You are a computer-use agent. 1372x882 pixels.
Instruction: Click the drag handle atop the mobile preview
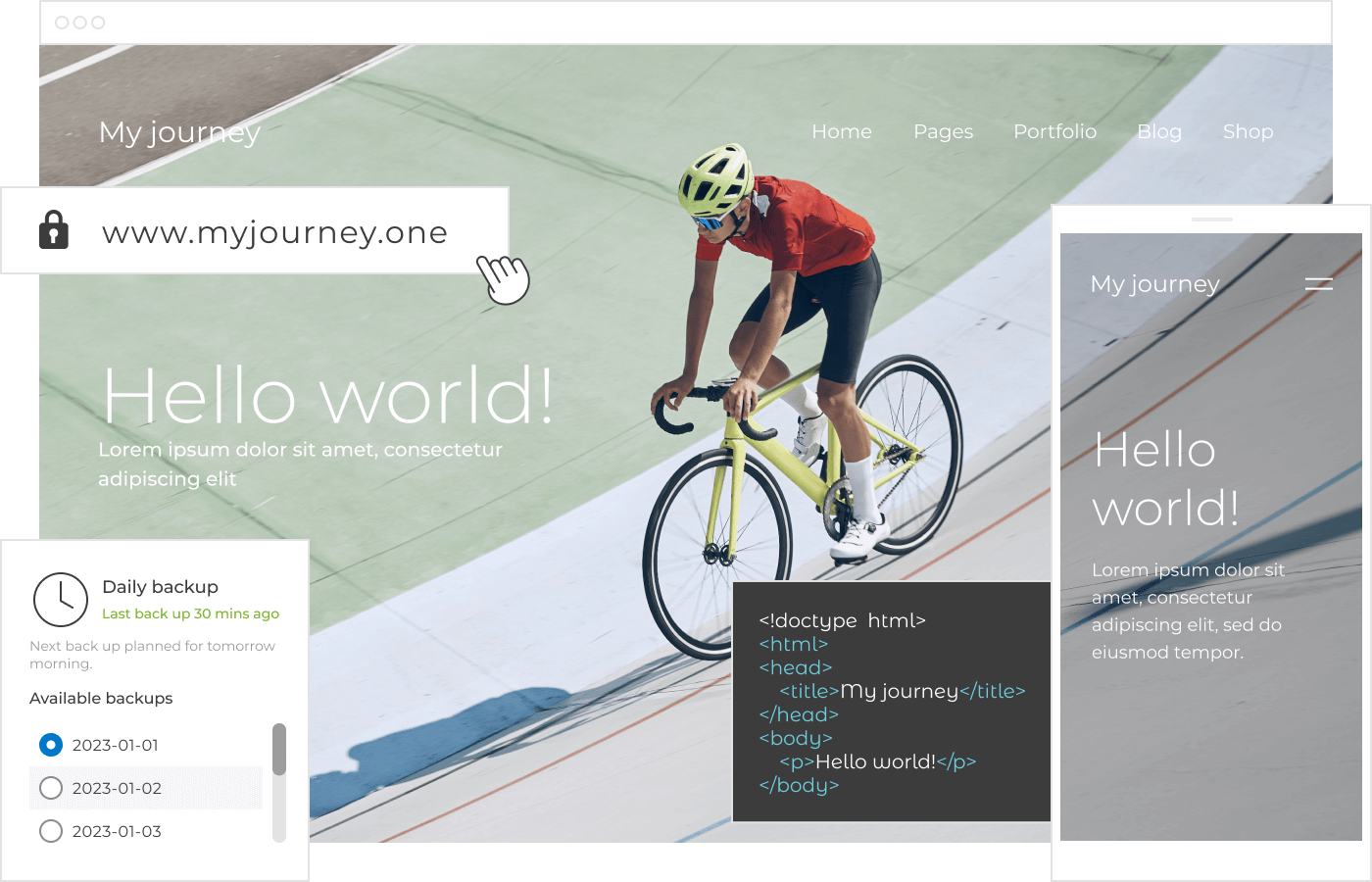(x=1212, y=220)
